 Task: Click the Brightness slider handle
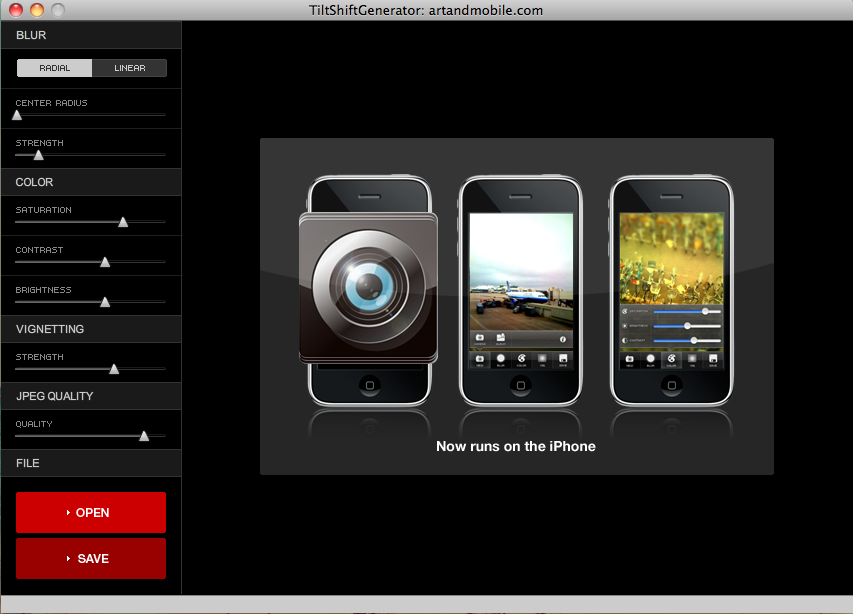(105, 302)
